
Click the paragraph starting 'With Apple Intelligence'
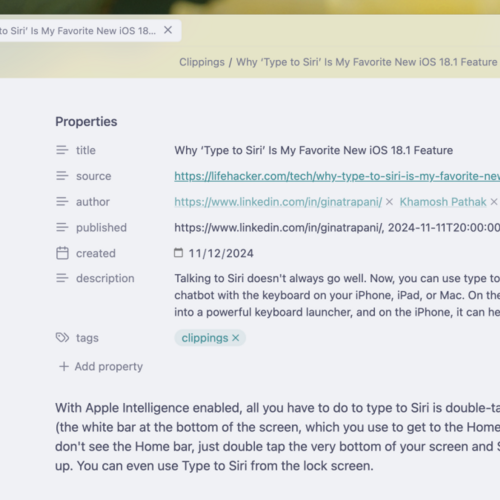[x=277, y=437]
